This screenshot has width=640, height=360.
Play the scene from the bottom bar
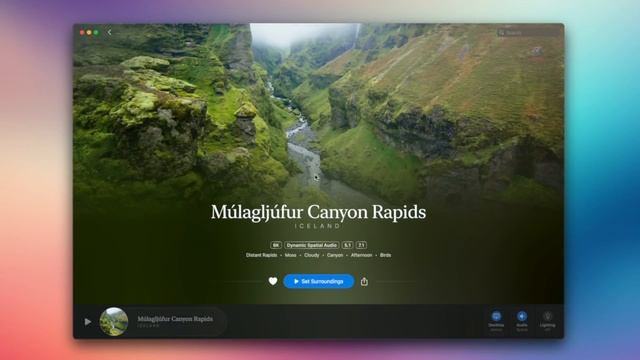88,322
